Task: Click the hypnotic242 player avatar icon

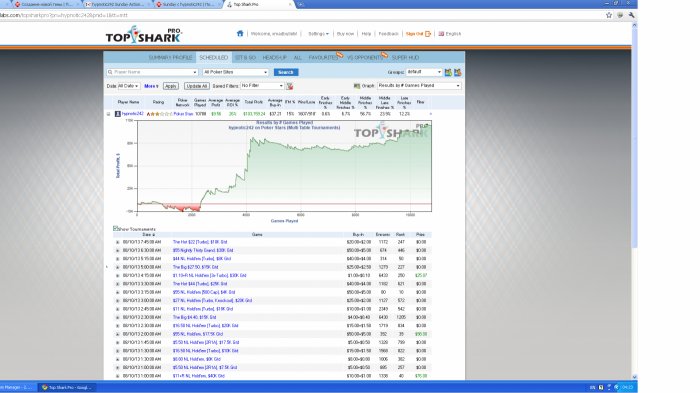Action: (x=118, y=114)
